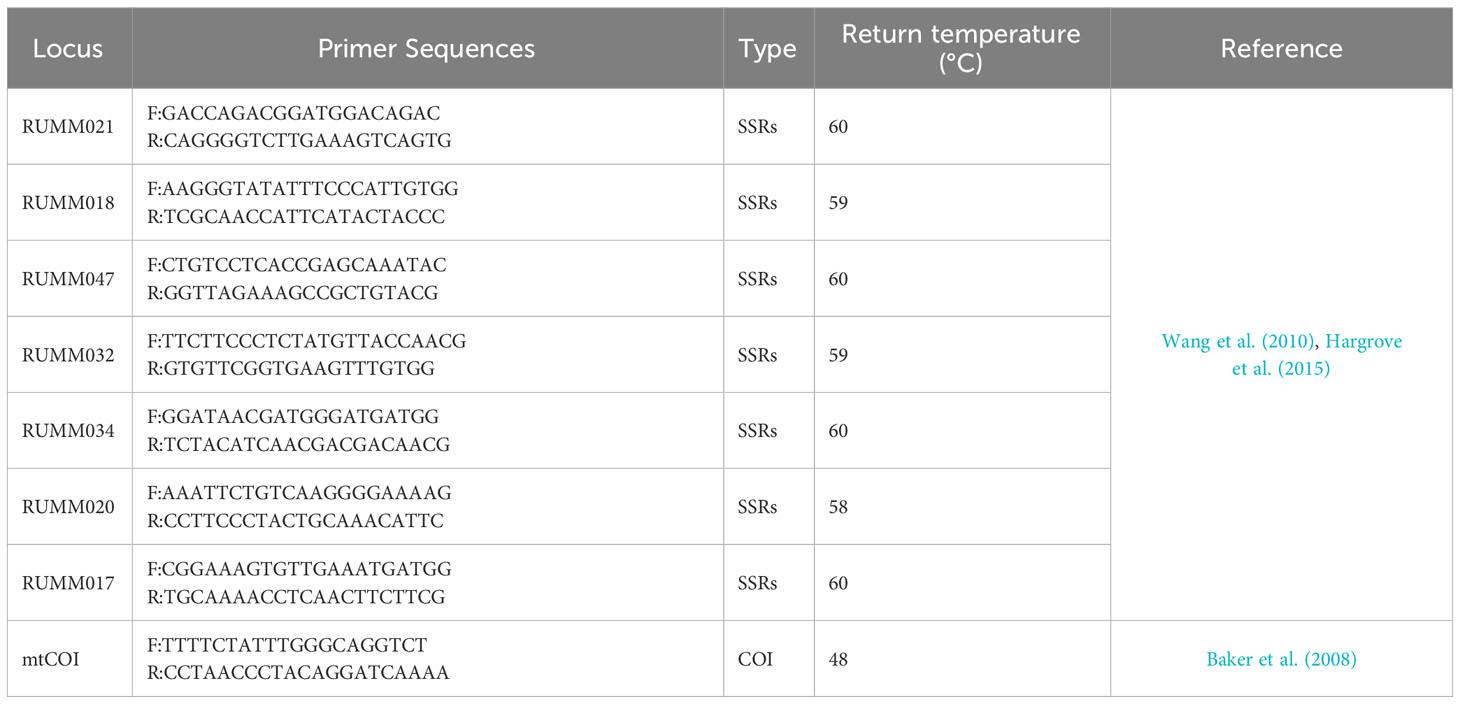This screenshot has width=1460, height=704.
Task: Click the Type column header
Action: (x=768, y=48)
